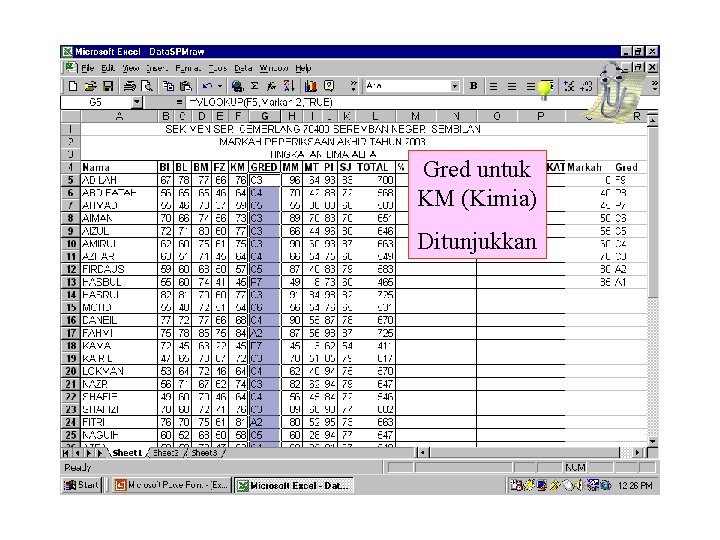Toggle Bold formatting button
Viewport: 720px width, 540px height.
[x=473, y=86]
